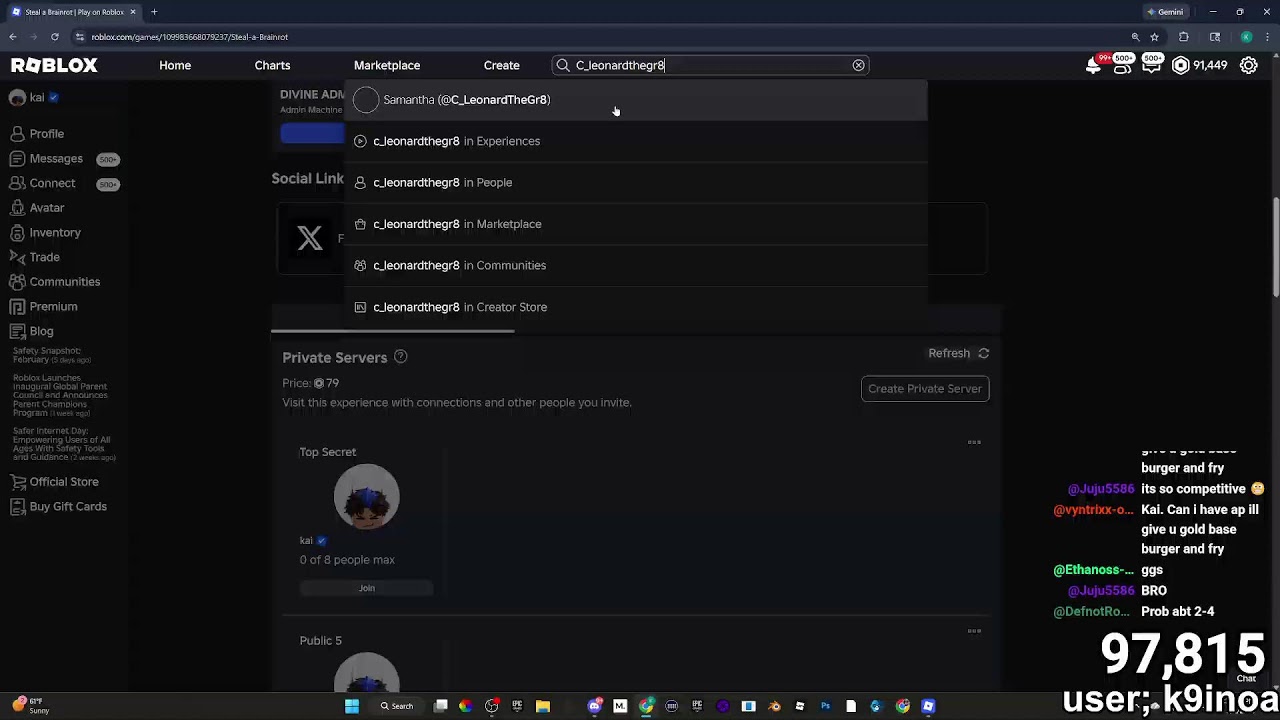Close the Steal a Brainrot browser tab
The width and height of the screenshot is (1280, 720).
pyautogui.click(x=133, y=12)
